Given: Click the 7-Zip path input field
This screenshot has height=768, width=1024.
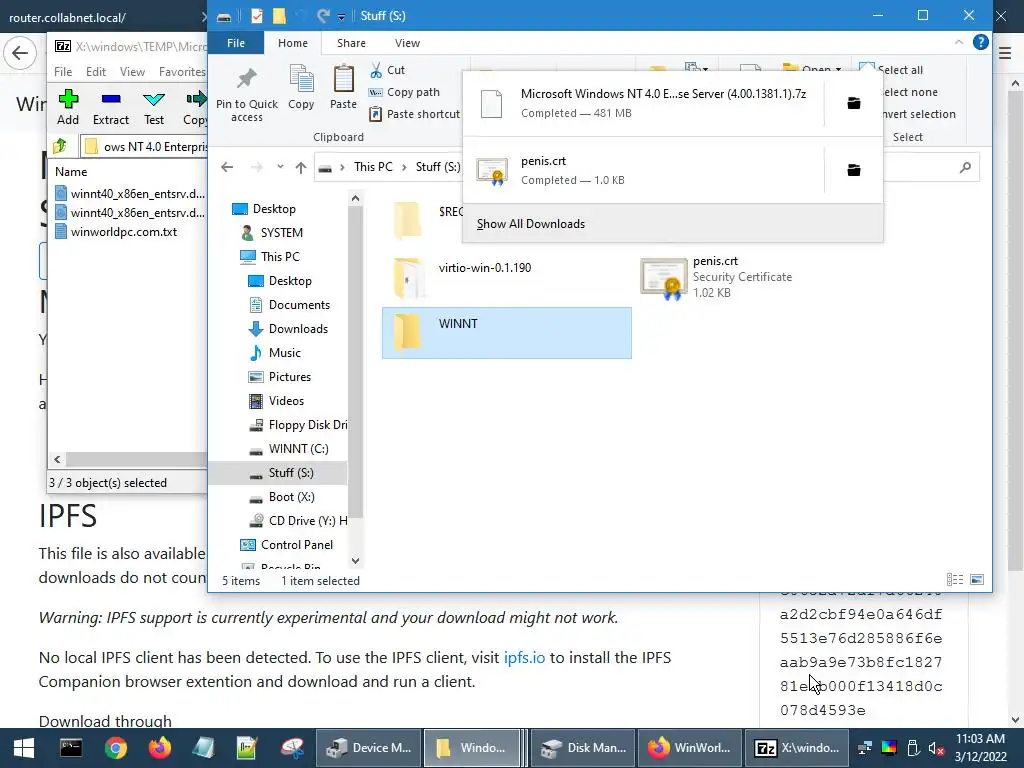Looking at the screenshot, I should click(145, 146).
